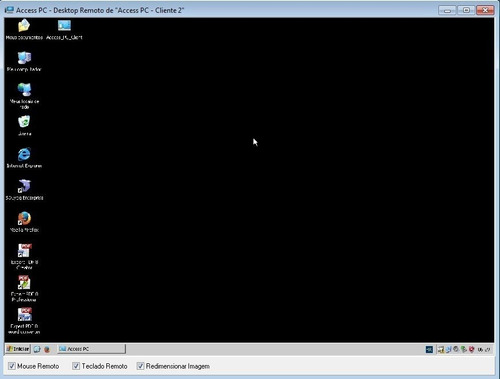
Task: Open the remote Iniciar start menu
Action: (x=18, y=349)
